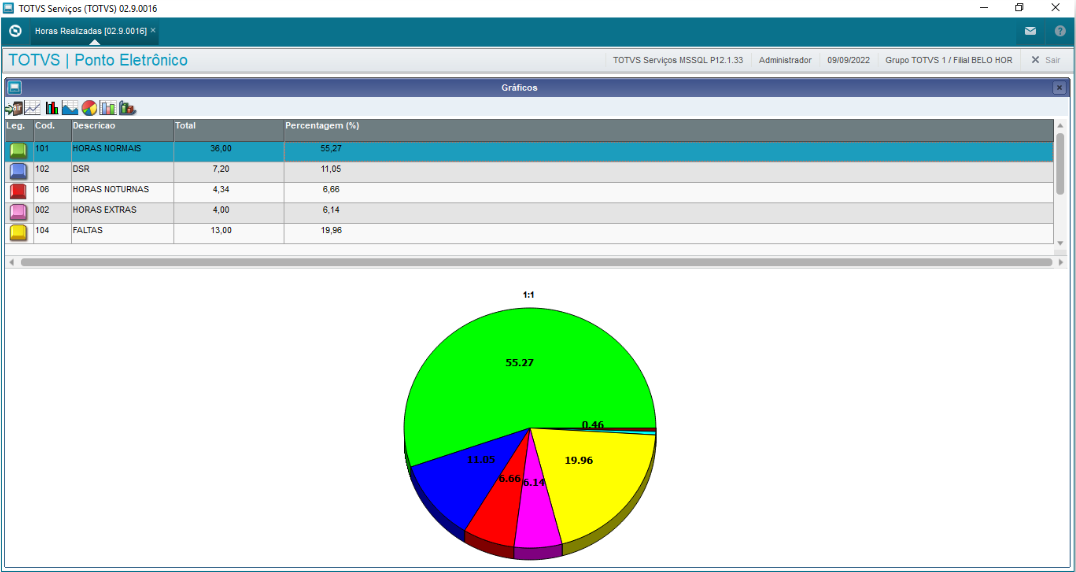1076x572 pixels.
Task: Open the mail envelope icon in header
Action: point(1030,31)
